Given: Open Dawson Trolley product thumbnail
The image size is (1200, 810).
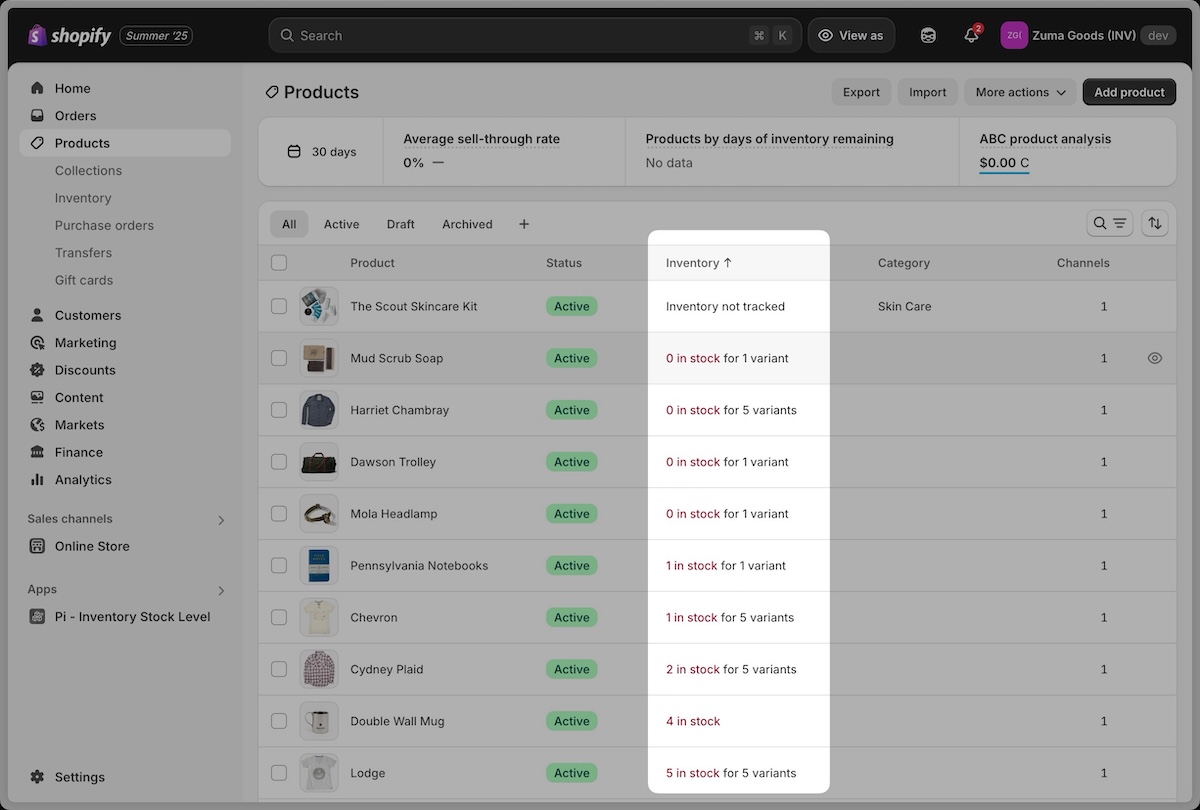Looking at the screenshot, I should click(x=319, y=462).
